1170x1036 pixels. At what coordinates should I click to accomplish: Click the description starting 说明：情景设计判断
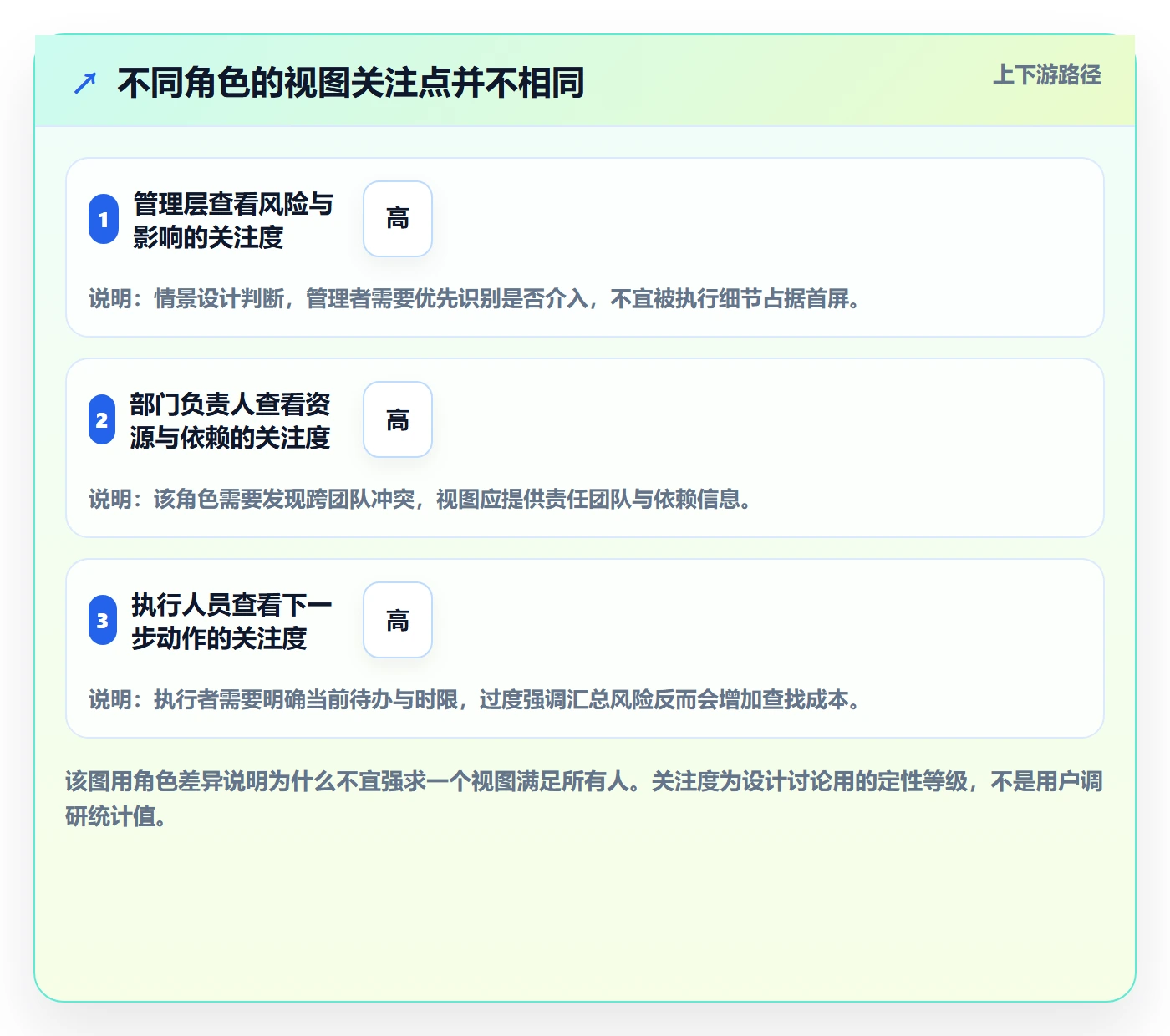tap(475, 298)
